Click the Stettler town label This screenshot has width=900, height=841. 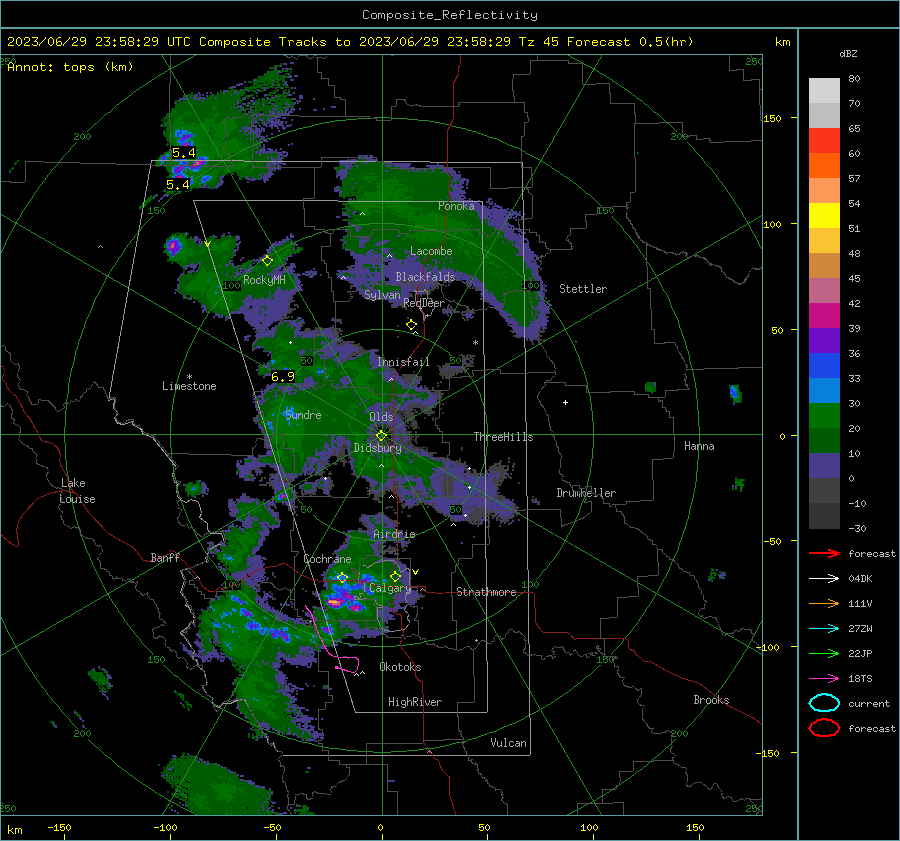(x=583, y=289)
